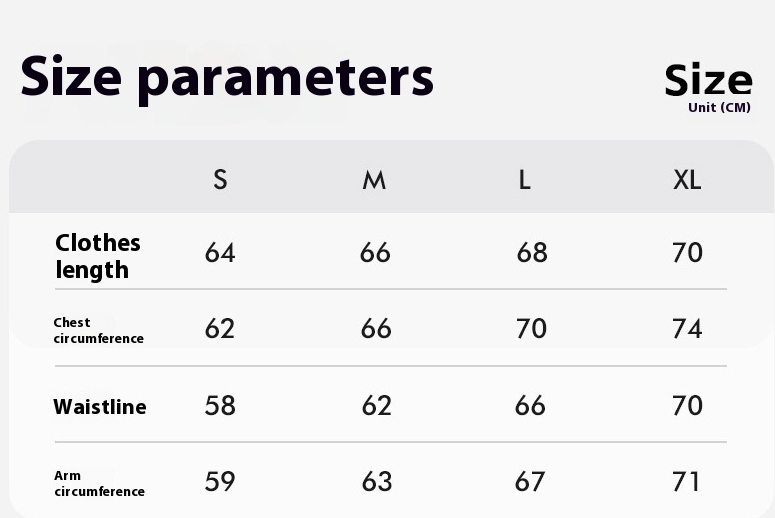
Task: Select the L size column header
Action: [x=524, y=180]
